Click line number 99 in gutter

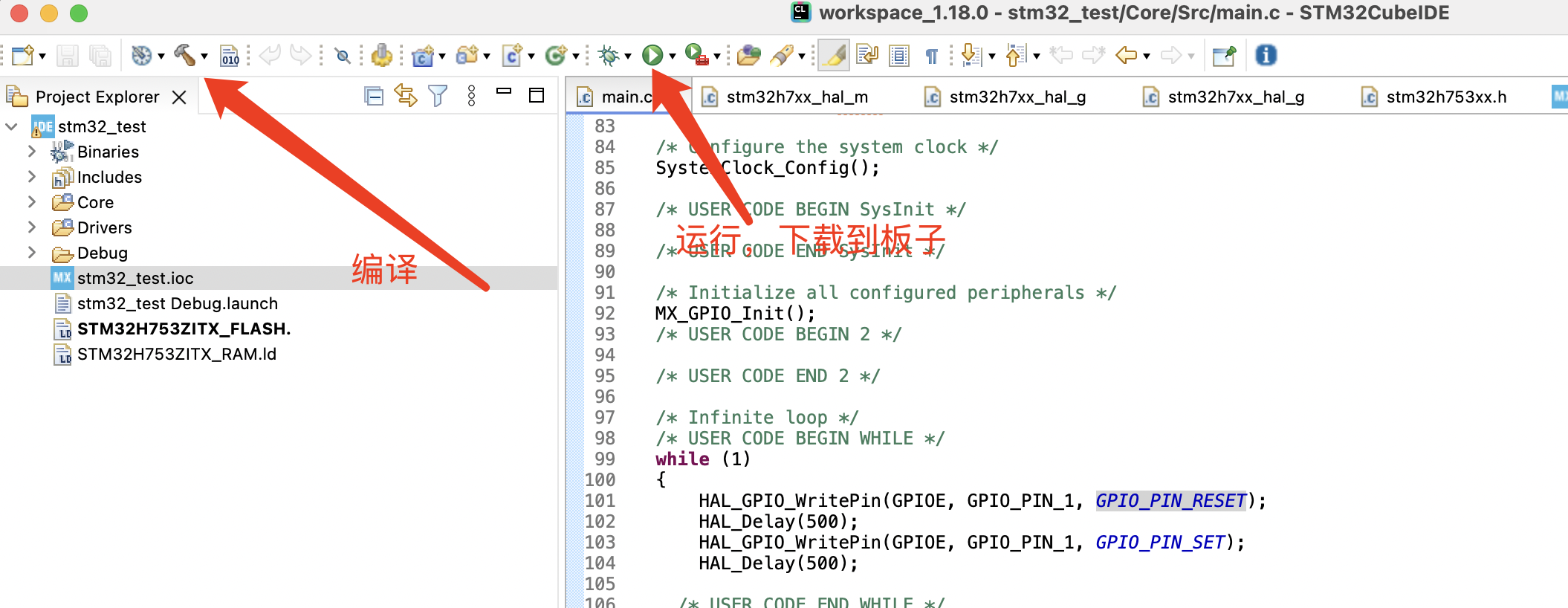click(x=604, y=459)
